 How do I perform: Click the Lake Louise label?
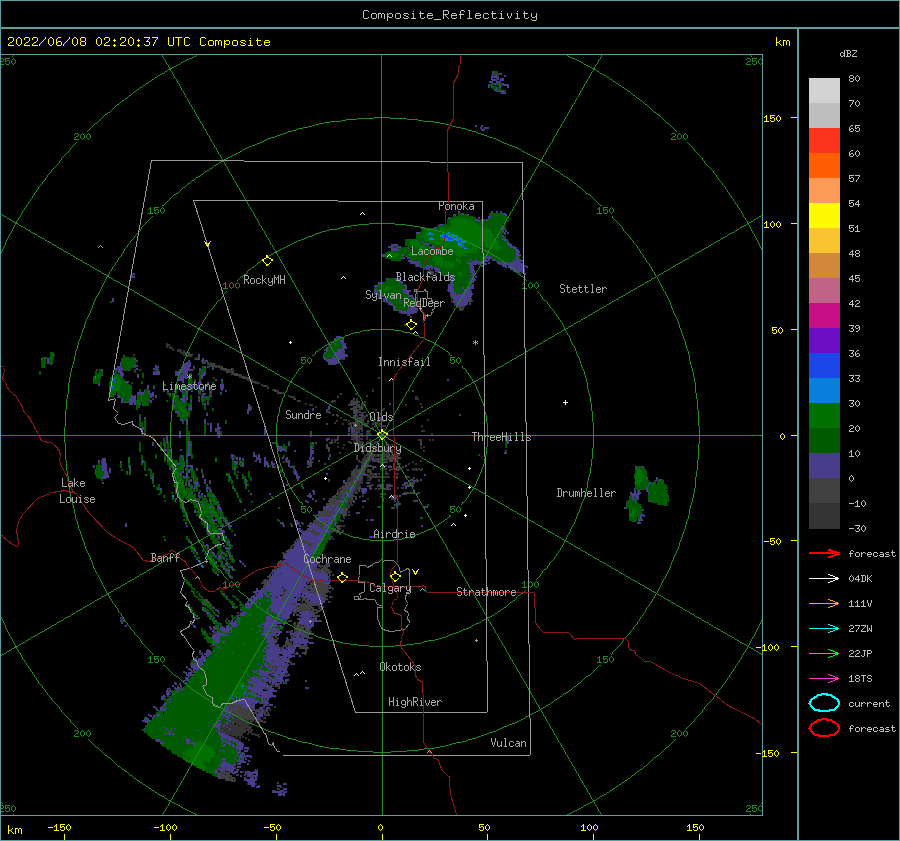[77, 491]
